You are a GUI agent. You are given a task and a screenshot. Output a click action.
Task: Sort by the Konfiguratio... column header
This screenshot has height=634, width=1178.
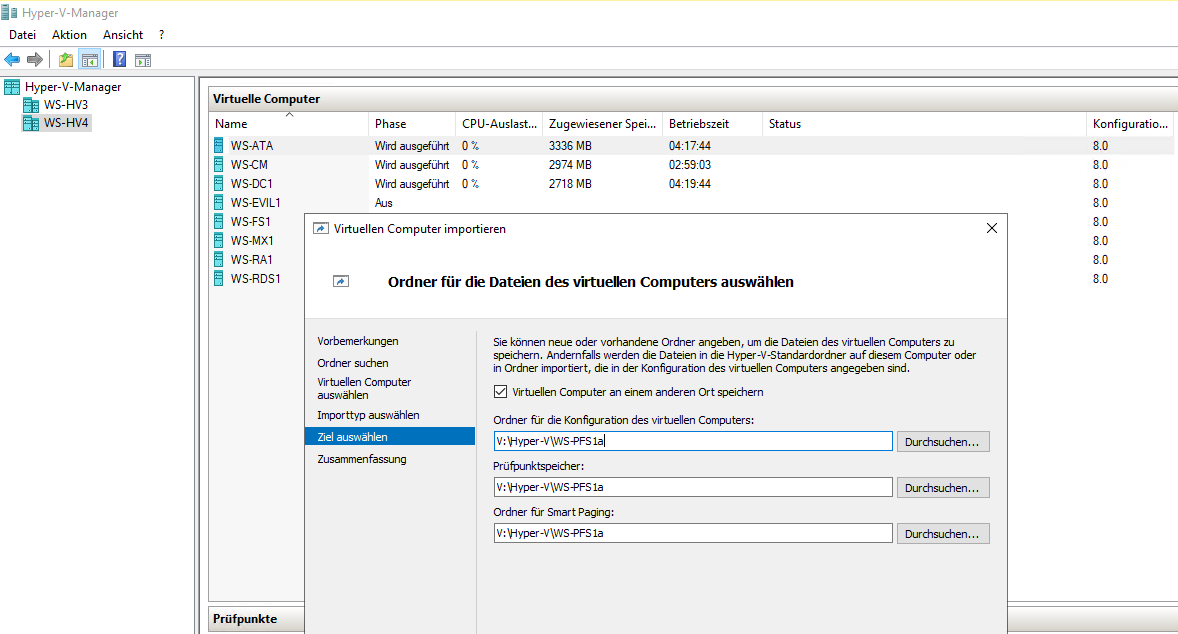1130,124
